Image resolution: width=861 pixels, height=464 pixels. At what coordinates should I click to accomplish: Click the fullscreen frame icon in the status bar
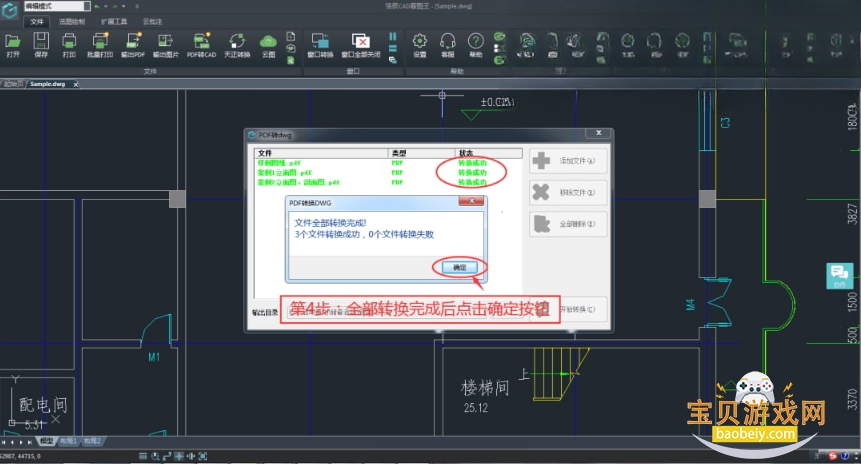coord(203,456)
